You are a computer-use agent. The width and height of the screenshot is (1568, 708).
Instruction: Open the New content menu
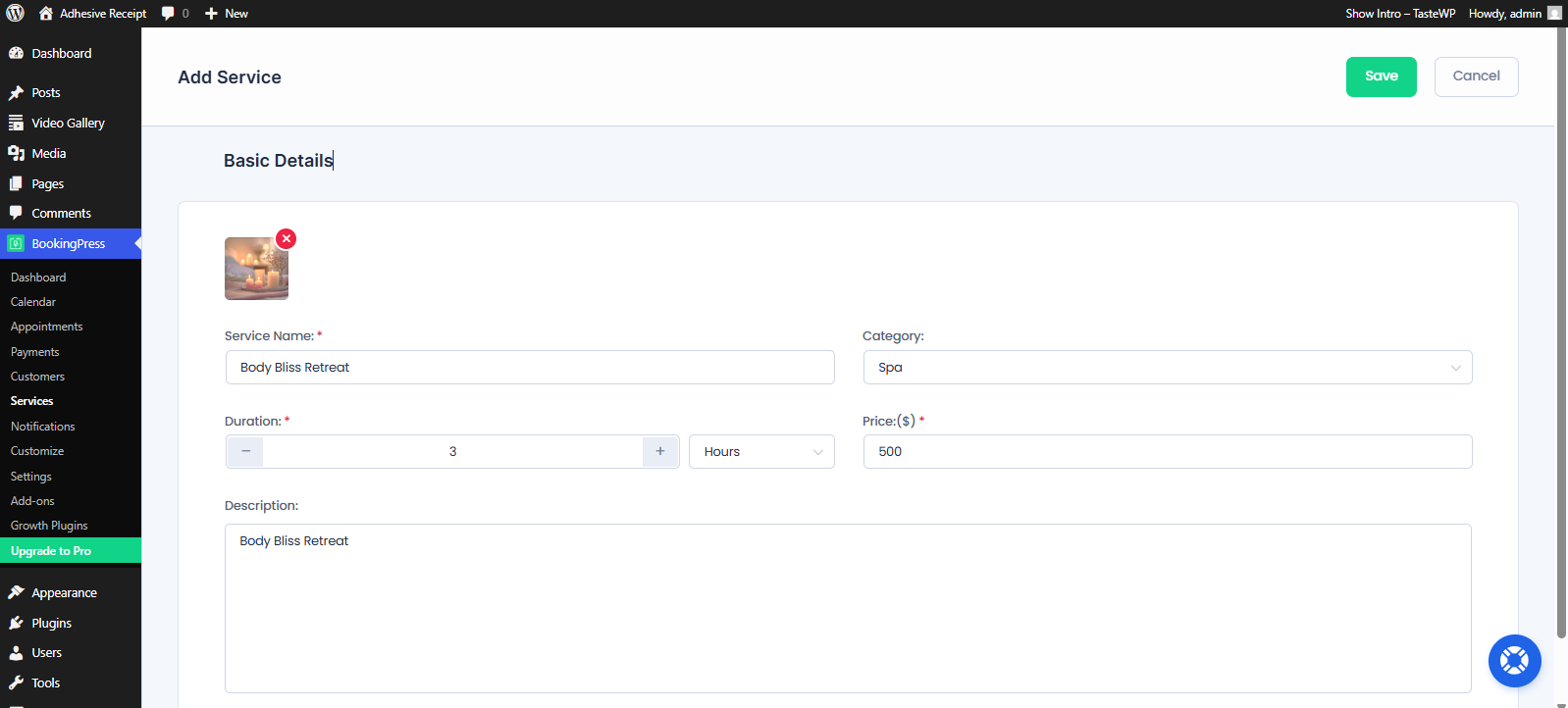(227, 14)
